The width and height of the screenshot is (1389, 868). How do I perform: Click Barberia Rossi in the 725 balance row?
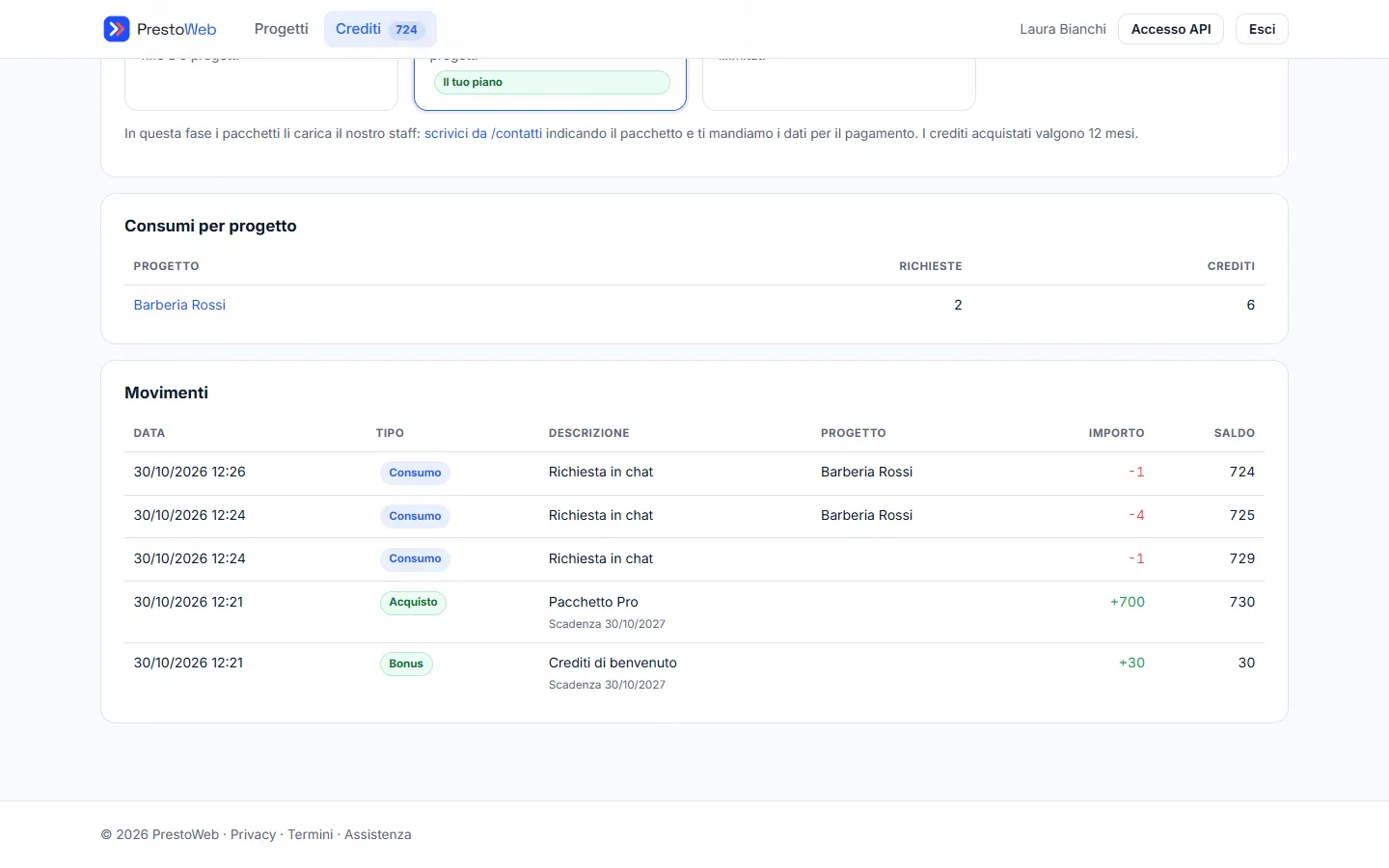coord(866,515)
